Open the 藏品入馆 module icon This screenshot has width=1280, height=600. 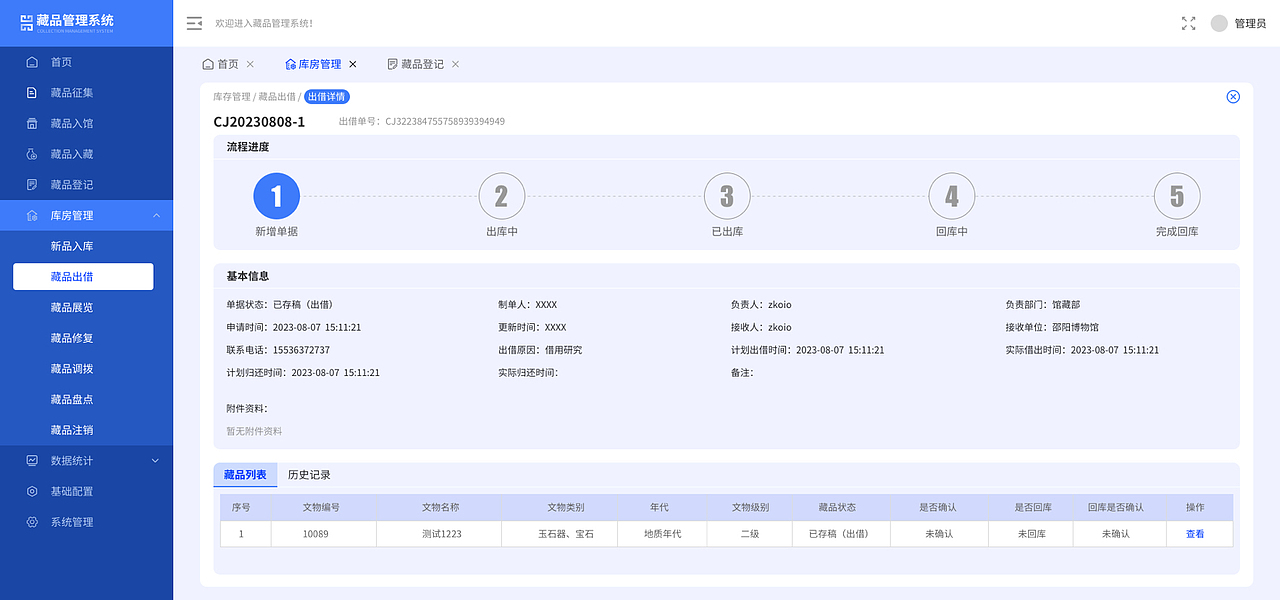pyautogui.click(x=30, y=122)
